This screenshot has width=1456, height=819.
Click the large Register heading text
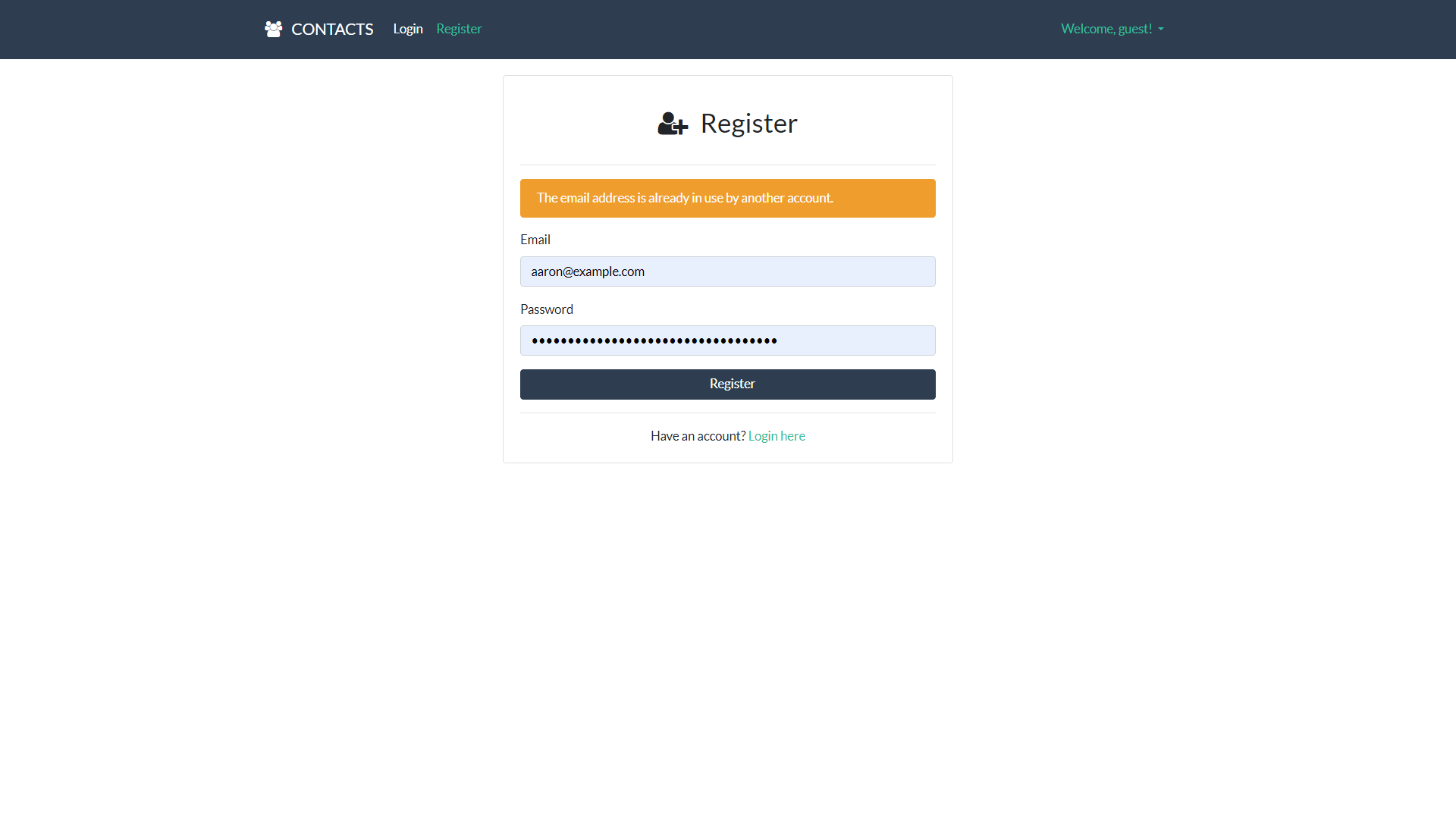tap(748, 124)
